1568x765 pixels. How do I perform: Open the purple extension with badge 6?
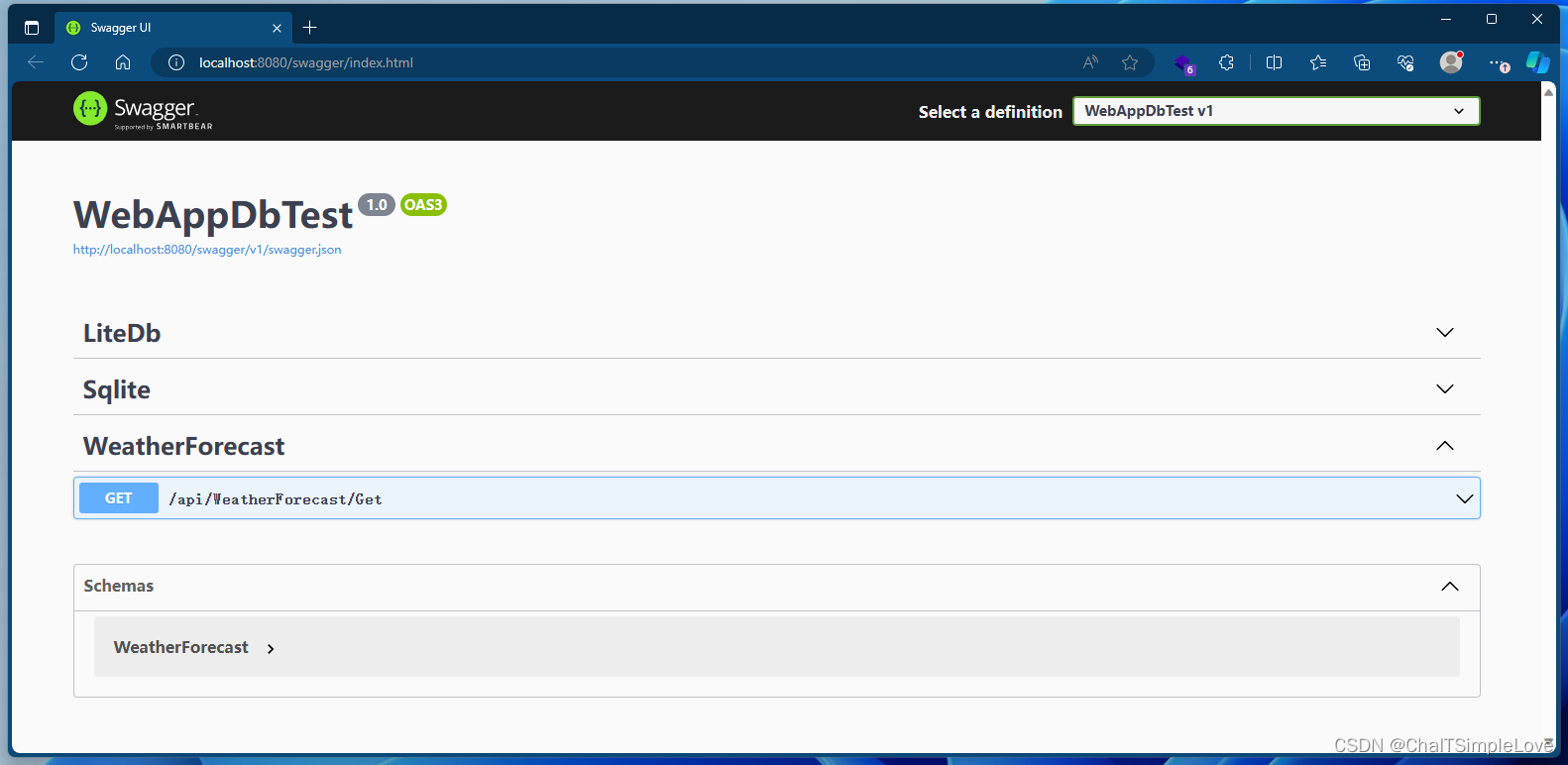pyautogui.click(x=1183, y=63)
